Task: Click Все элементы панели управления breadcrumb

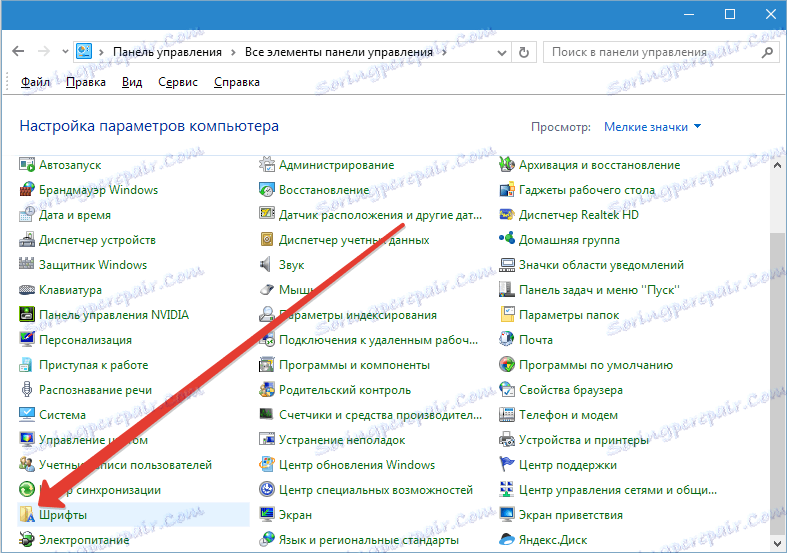Action: point(339,52)
